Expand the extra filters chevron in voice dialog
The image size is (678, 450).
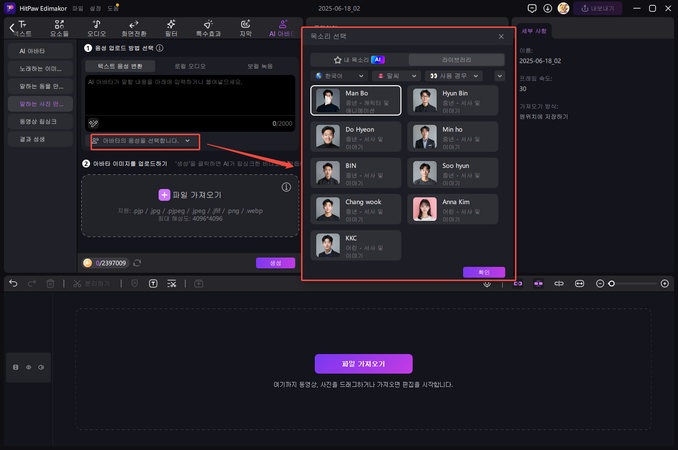click(x=499, y=76)
